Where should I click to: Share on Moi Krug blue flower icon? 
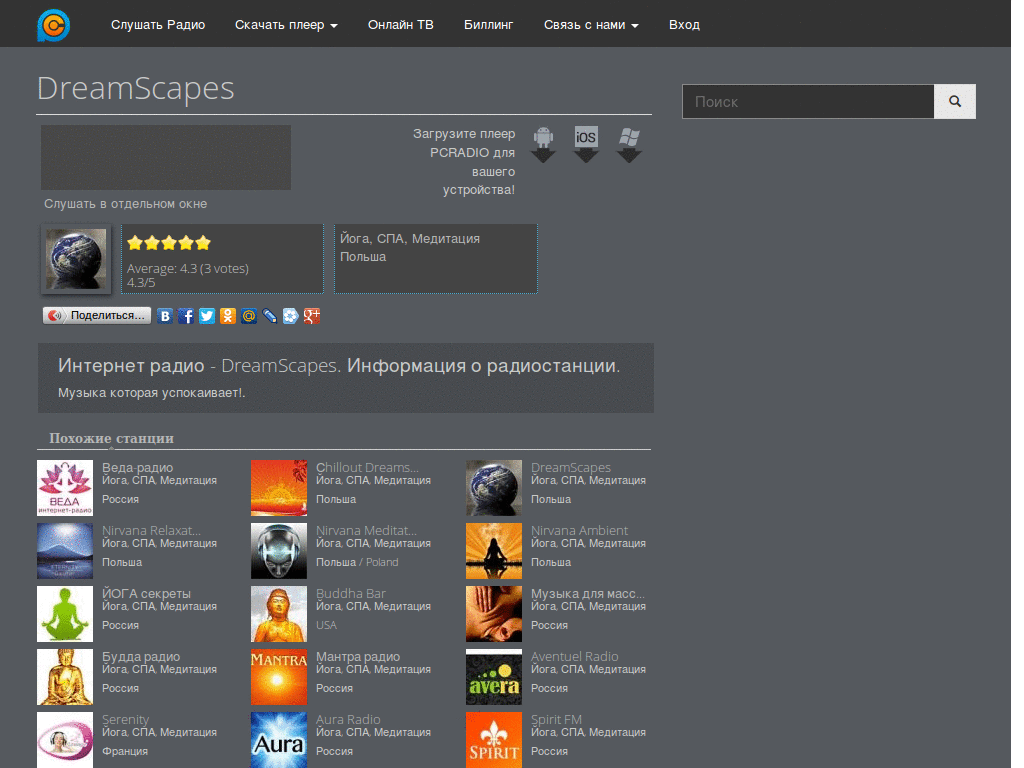point(291,316)
